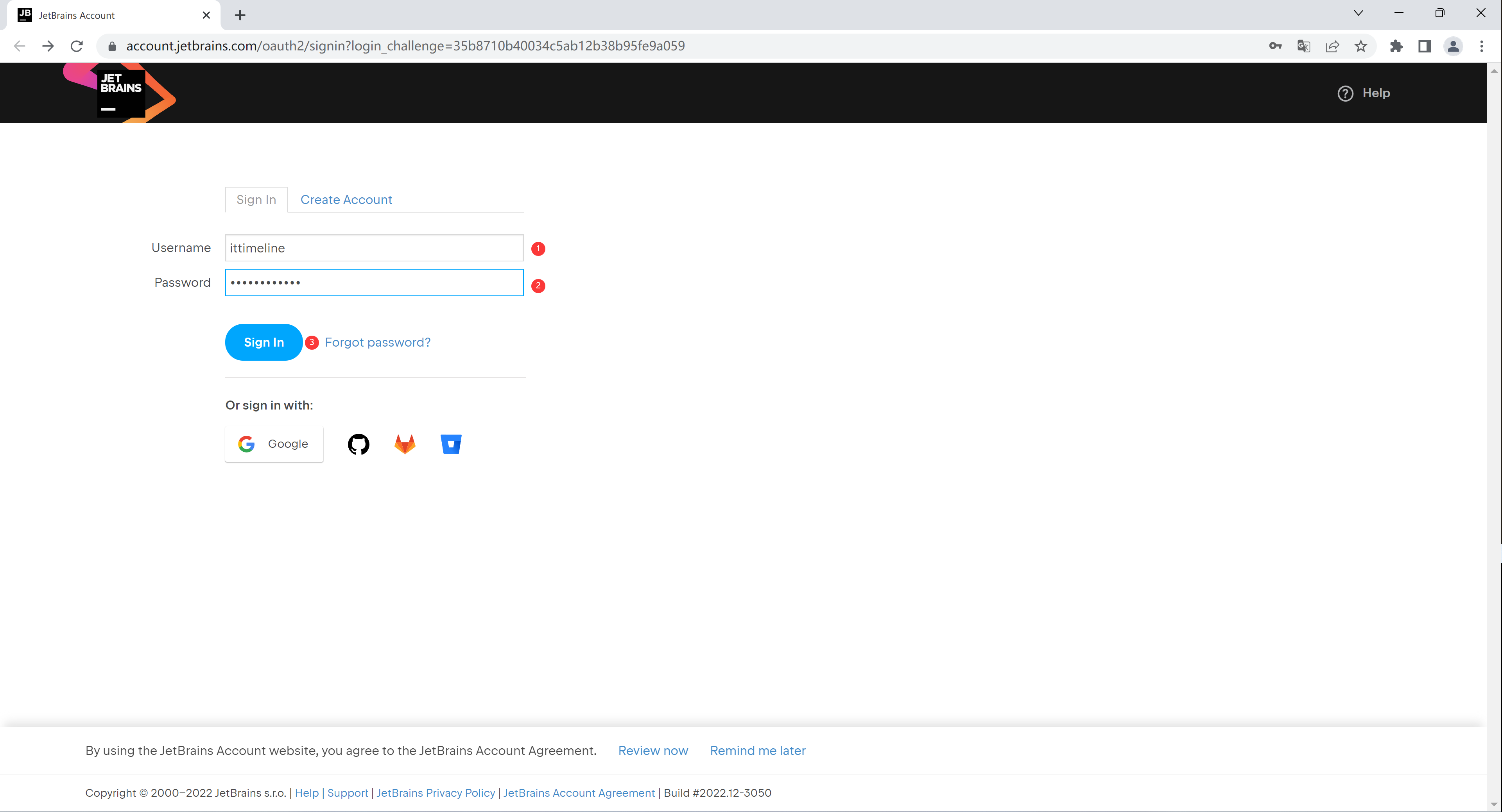This screenshot has height=812, width=1502.
Task: Click the Review now agreement link
Action: click(652, 750)
